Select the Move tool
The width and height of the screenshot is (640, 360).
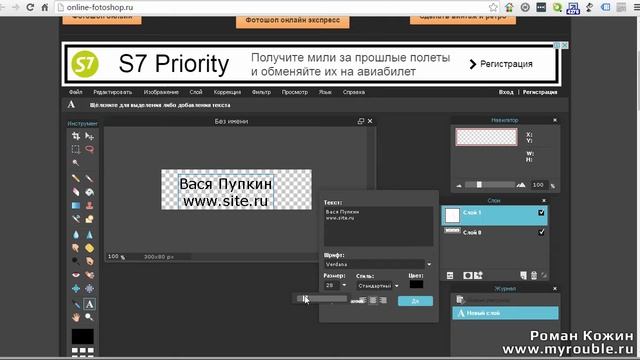89,136
